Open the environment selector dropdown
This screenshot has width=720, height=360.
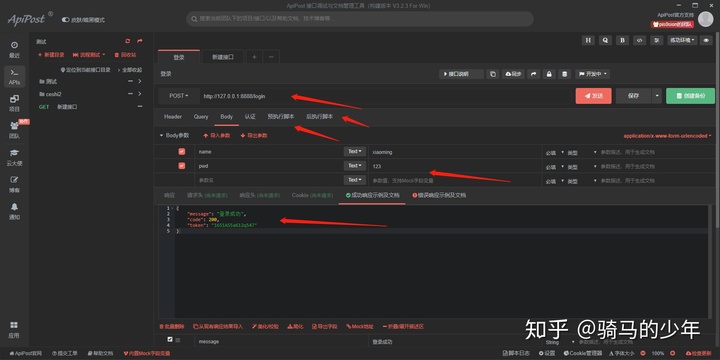tap(682, 40)
